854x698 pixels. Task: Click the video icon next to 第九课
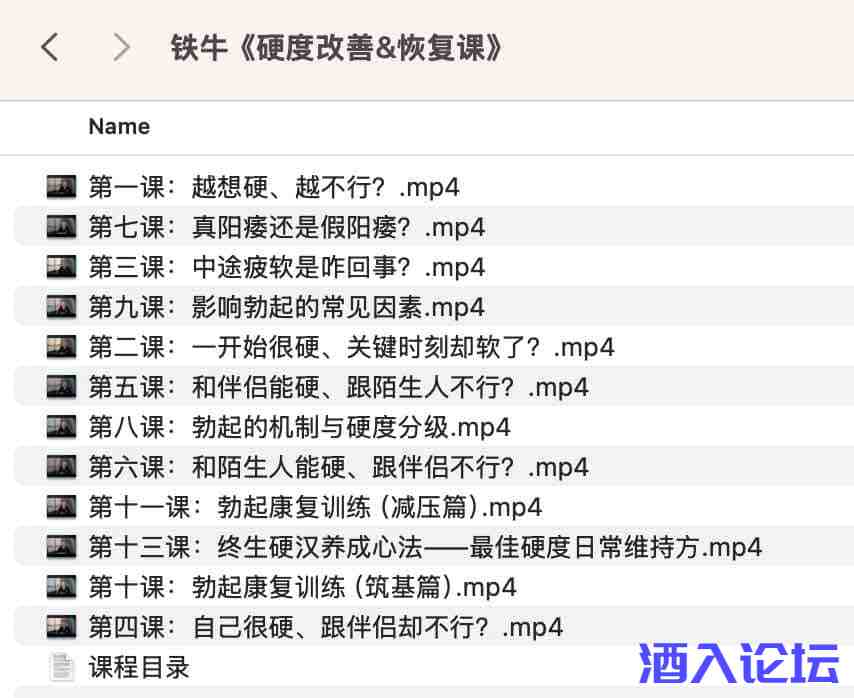click(60, 307)
